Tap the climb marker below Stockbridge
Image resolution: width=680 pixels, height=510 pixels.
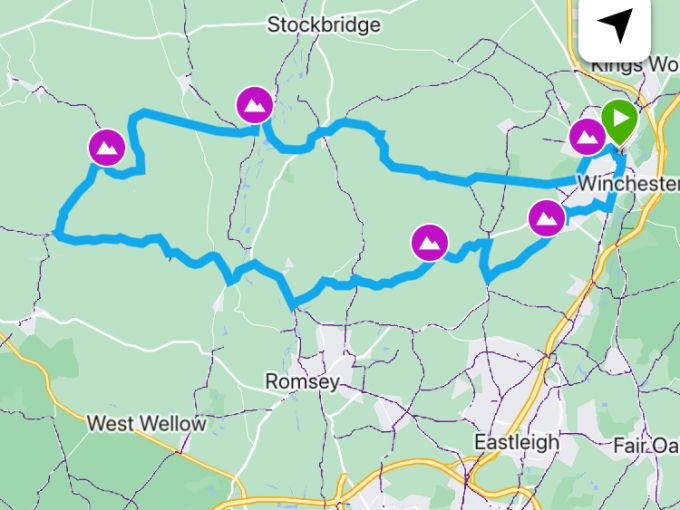tap(255, 105)
